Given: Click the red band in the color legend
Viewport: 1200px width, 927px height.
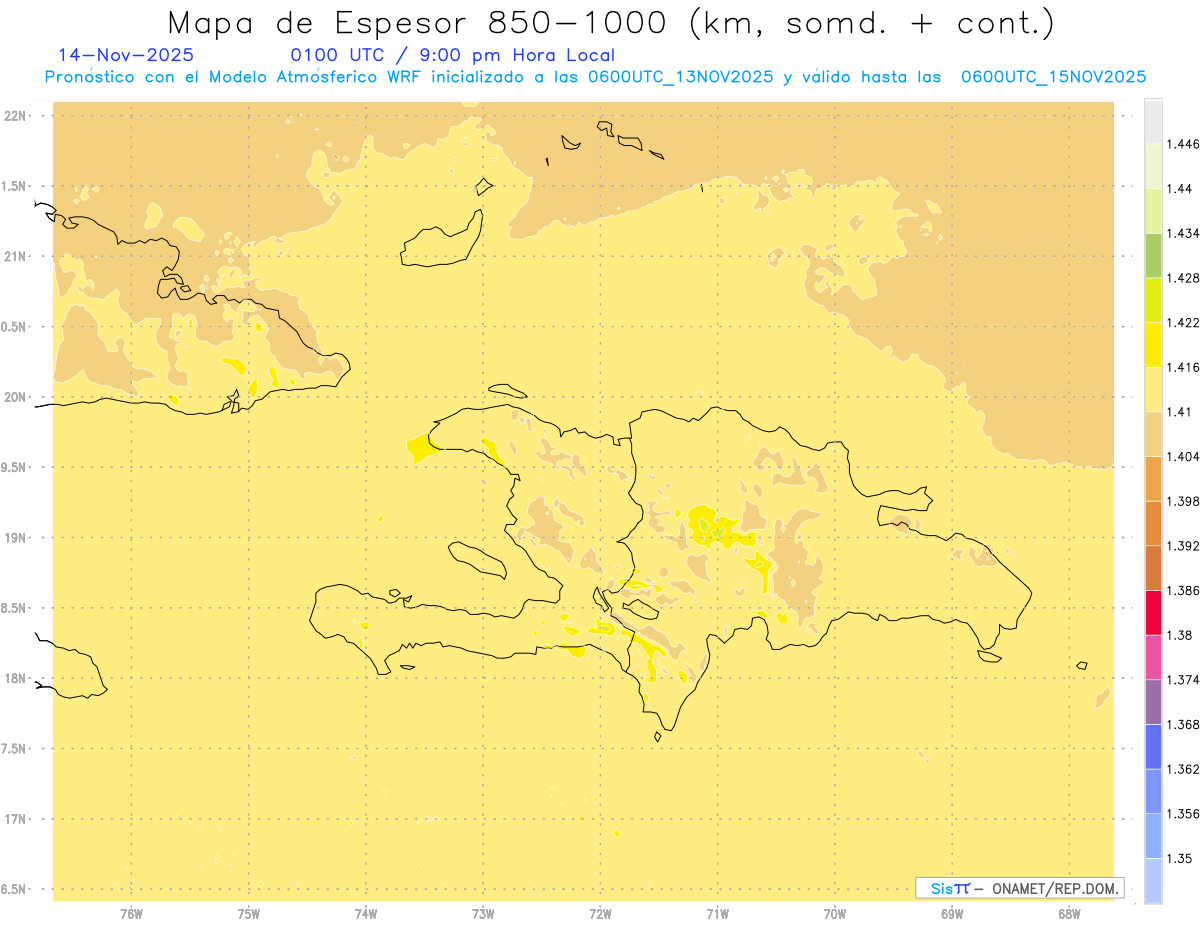Looking at the screenshot, I should pos(1153,612).
